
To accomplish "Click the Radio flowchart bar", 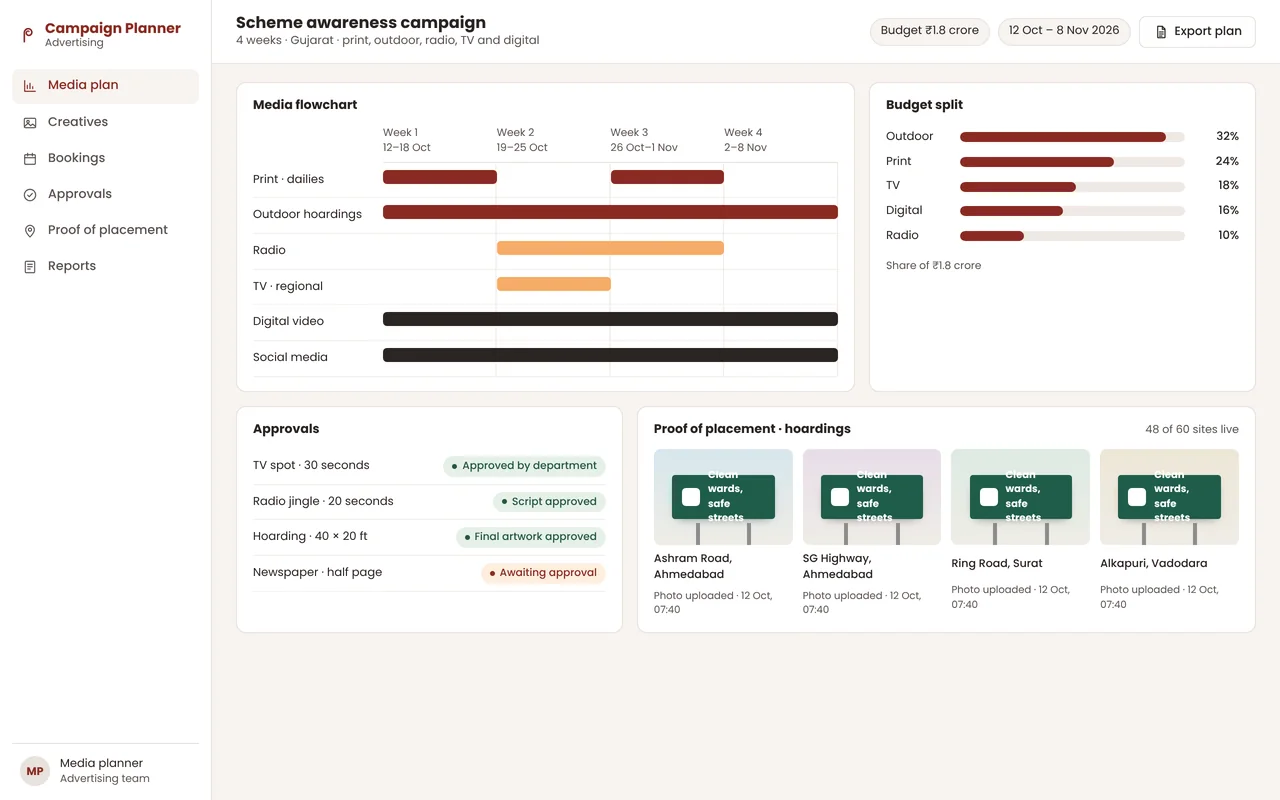I will coord(610,248).
